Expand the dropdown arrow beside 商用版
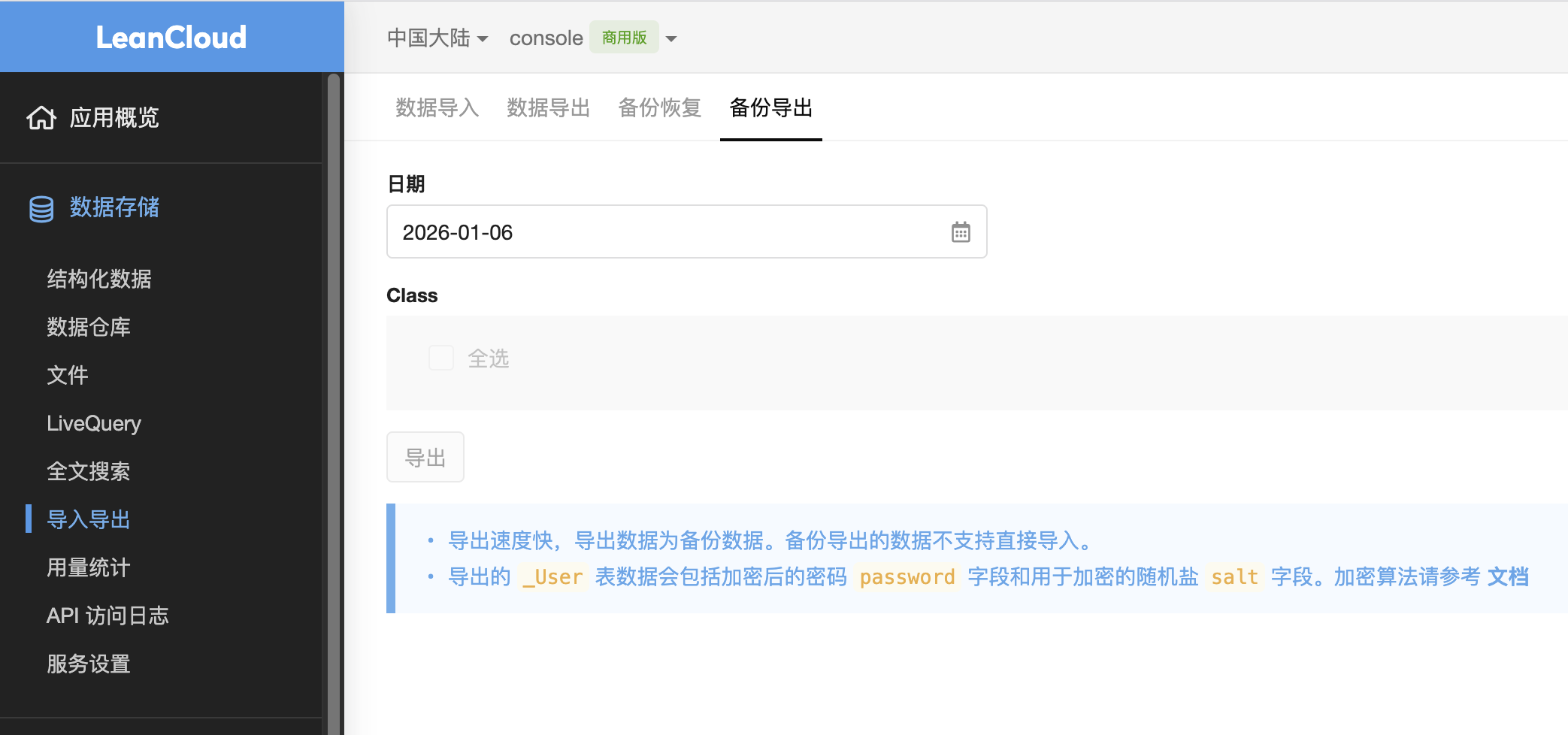 pos(671,38)
